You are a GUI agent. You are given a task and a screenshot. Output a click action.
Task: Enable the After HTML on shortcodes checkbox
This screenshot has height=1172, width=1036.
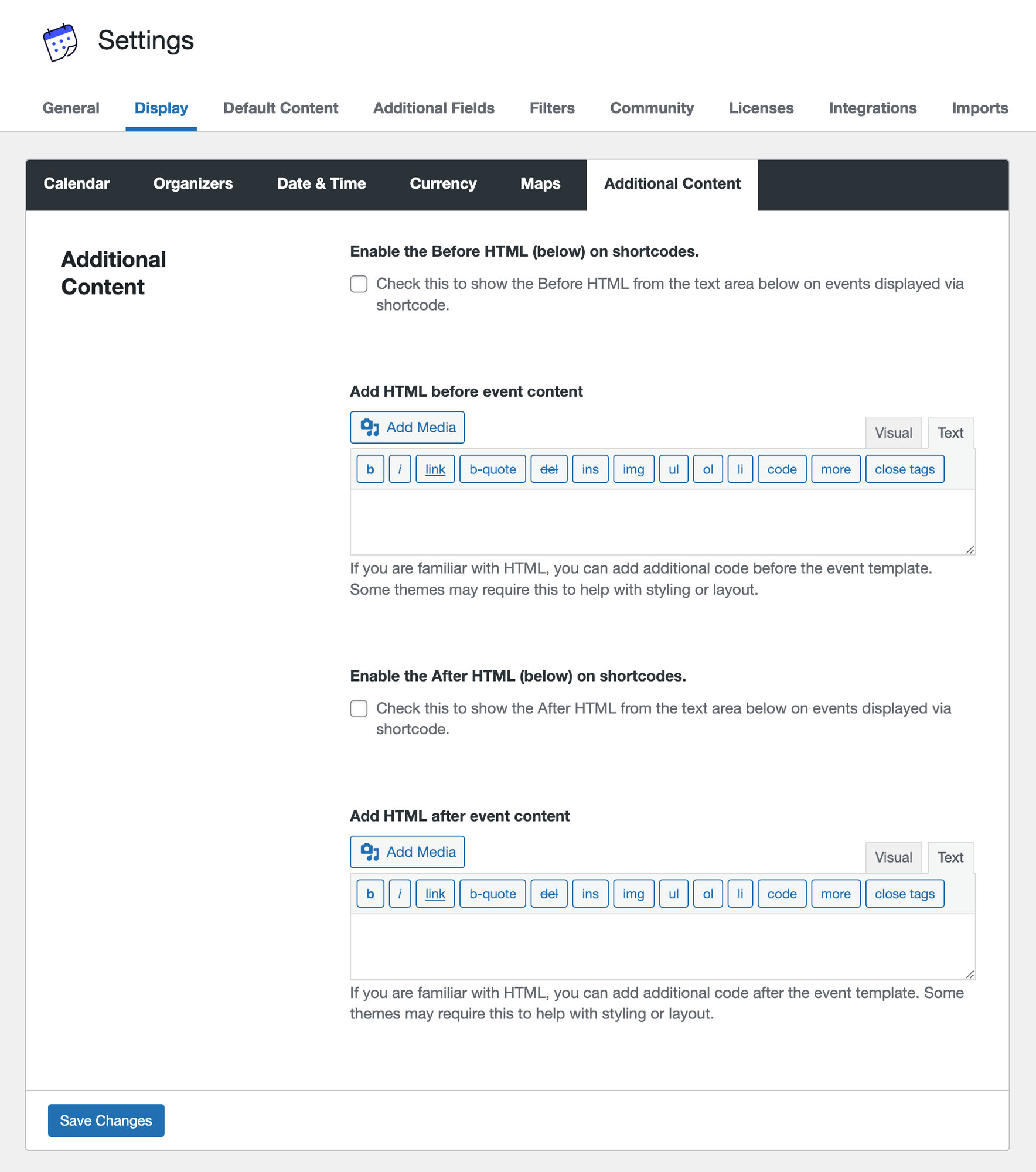tap(358, 708)
